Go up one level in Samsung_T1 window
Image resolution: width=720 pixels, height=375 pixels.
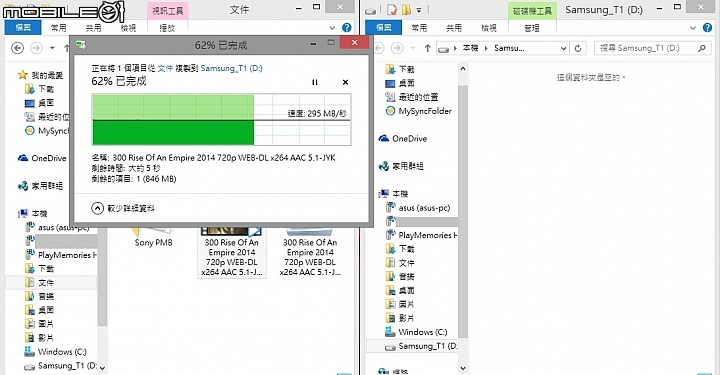tap(428, 48)
